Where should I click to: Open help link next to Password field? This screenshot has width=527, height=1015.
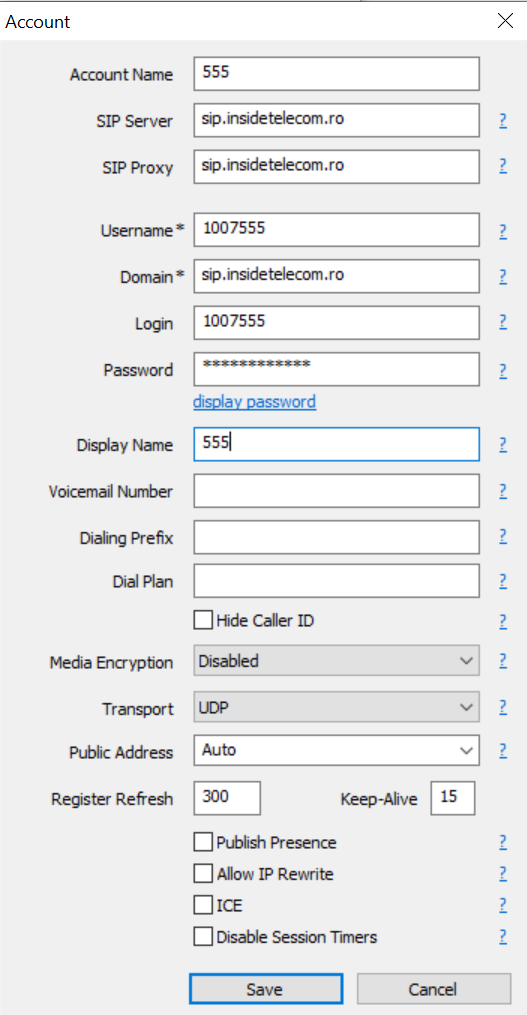(502, 370)
